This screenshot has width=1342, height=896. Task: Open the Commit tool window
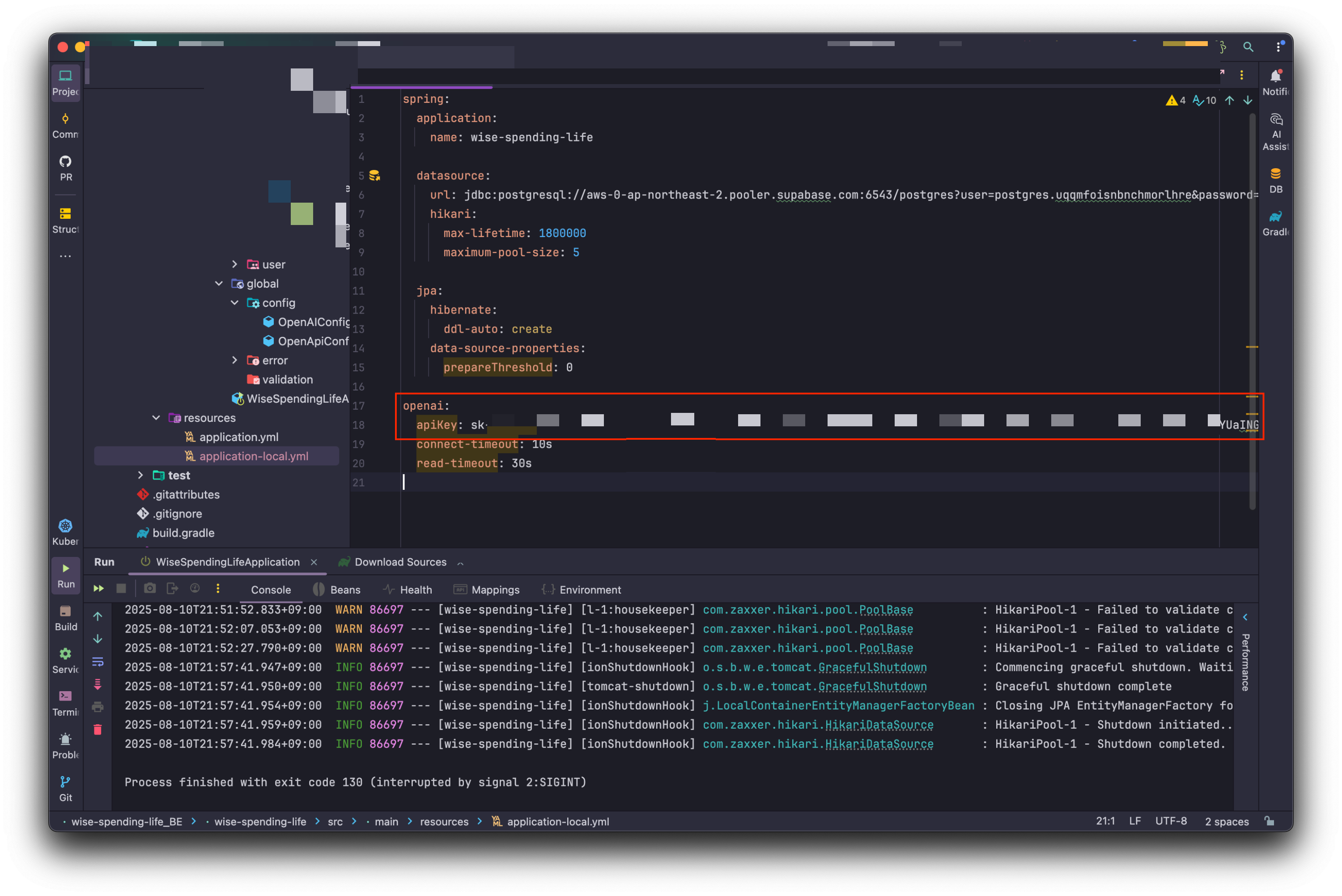click(x=65, y=126)
